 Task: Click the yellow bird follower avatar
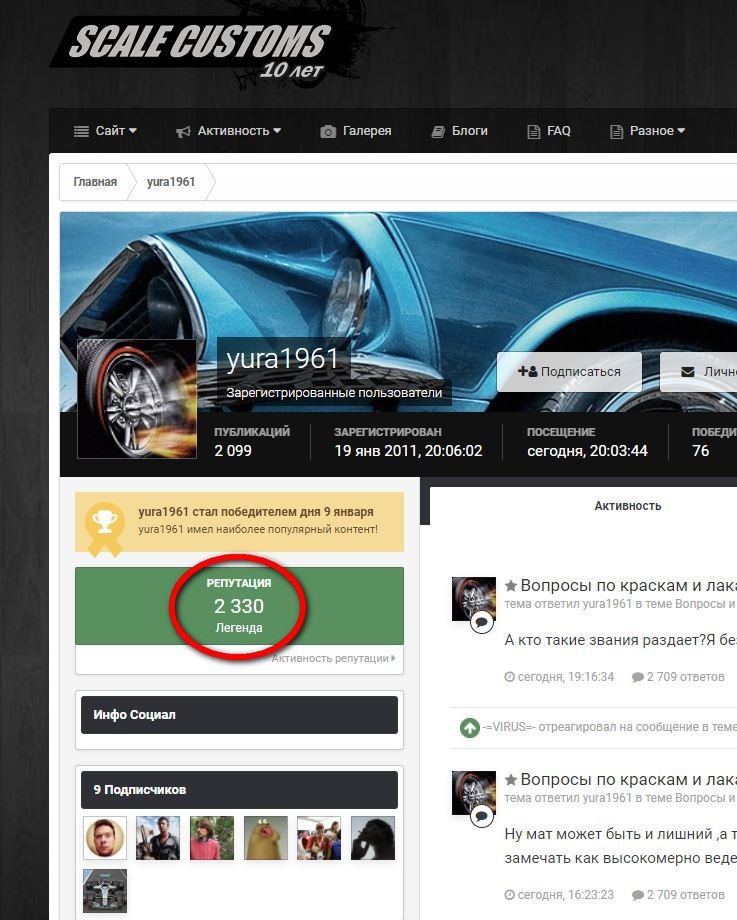click(266, 838)
